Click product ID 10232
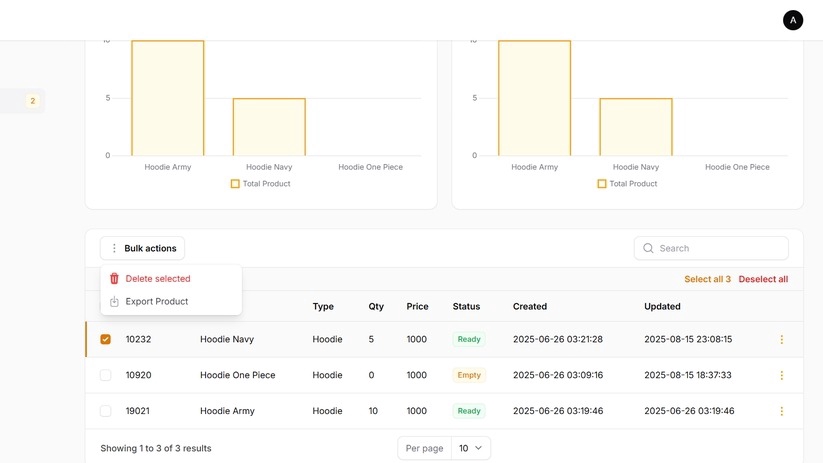Image resolution: width=823 pixels, height=463 pixels. [138, 339]
